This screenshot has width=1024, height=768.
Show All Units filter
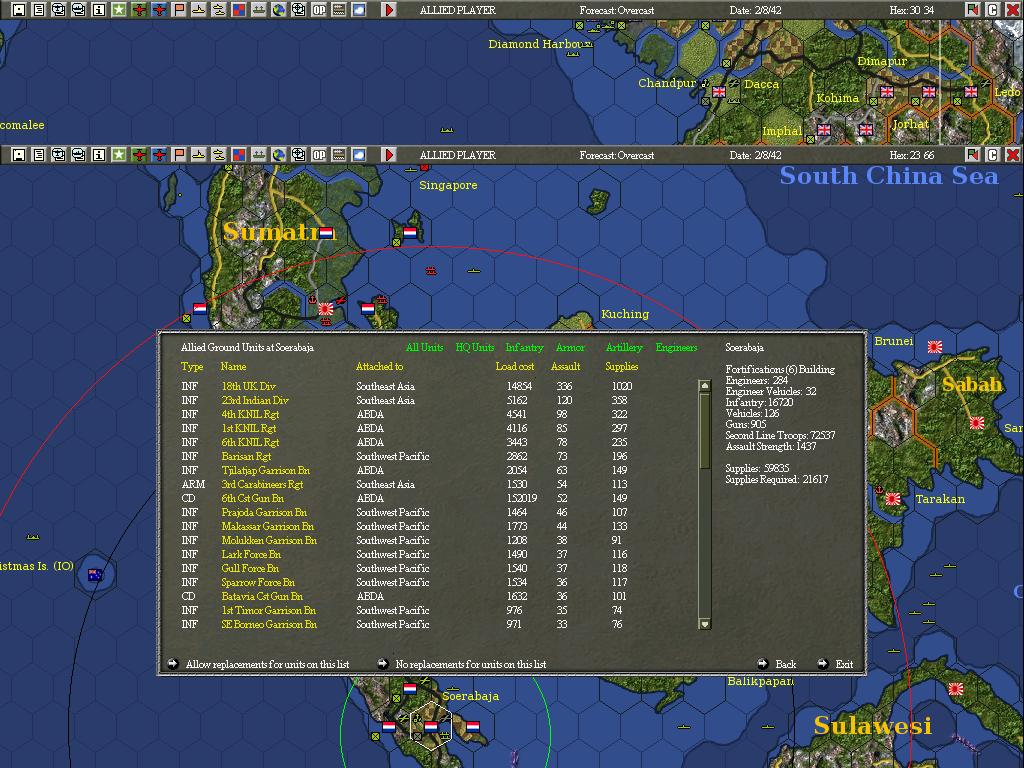tap(424, 347)
